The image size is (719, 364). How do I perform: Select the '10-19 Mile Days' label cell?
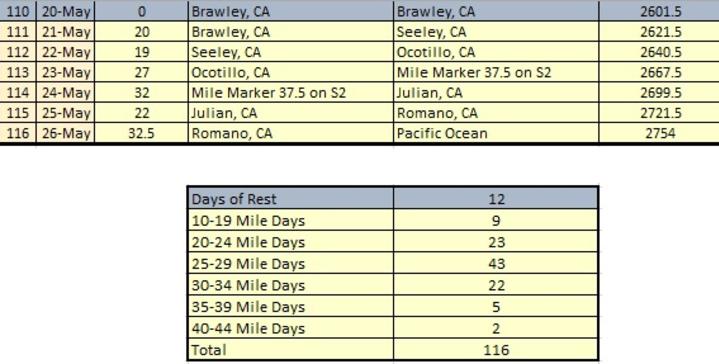[290, 221]
